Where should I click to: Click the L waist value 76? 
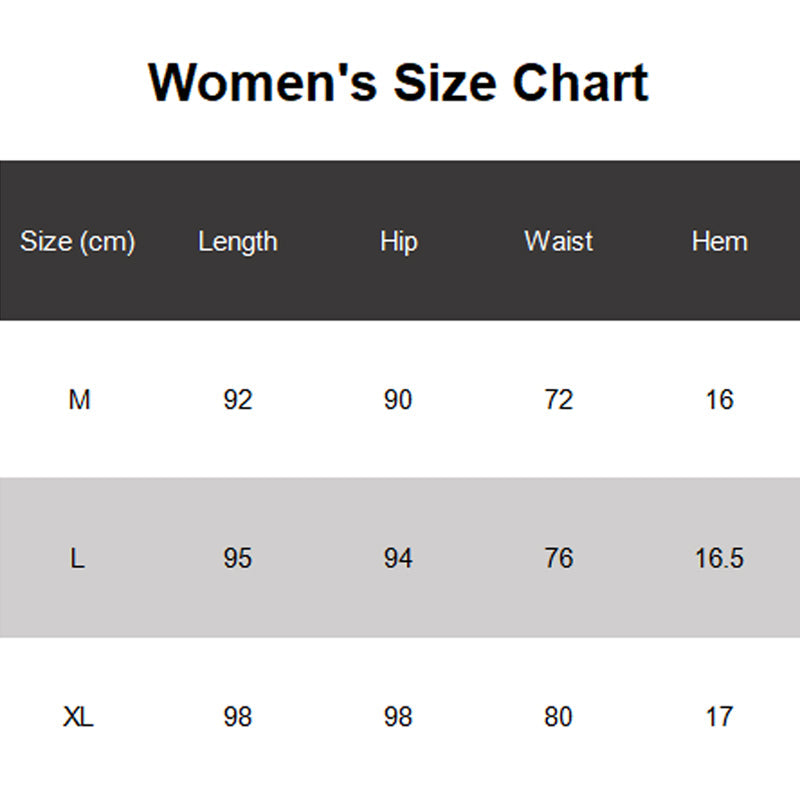click(x=558, y=558)
